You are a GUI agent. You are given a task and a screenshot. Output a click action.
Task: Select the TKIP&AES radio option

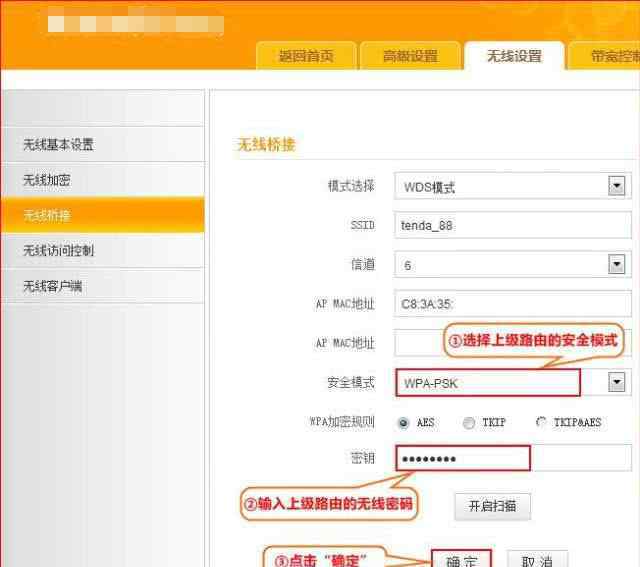(541, 423)
